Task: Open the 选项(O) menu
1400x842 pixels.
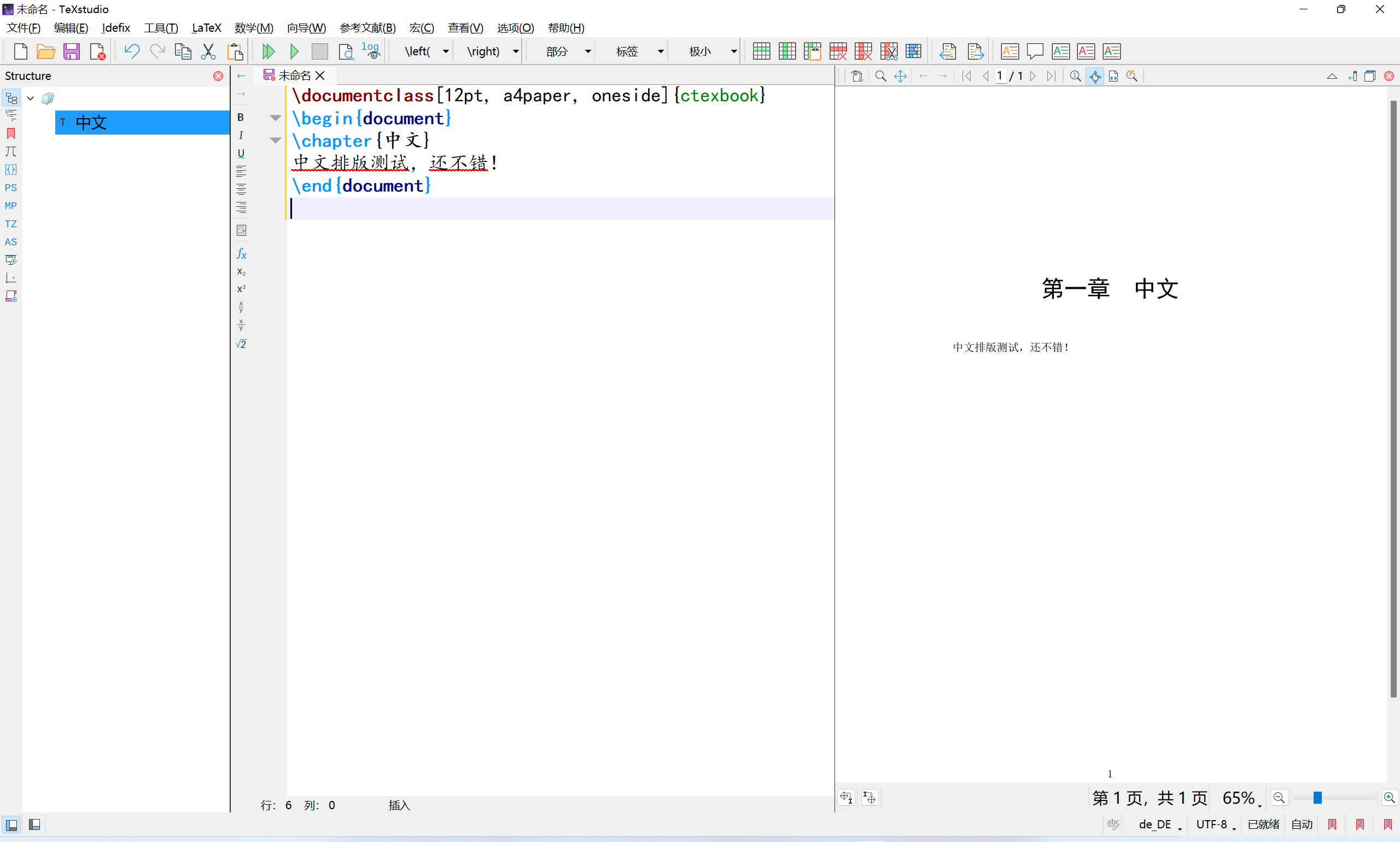Action: (516, 28)
